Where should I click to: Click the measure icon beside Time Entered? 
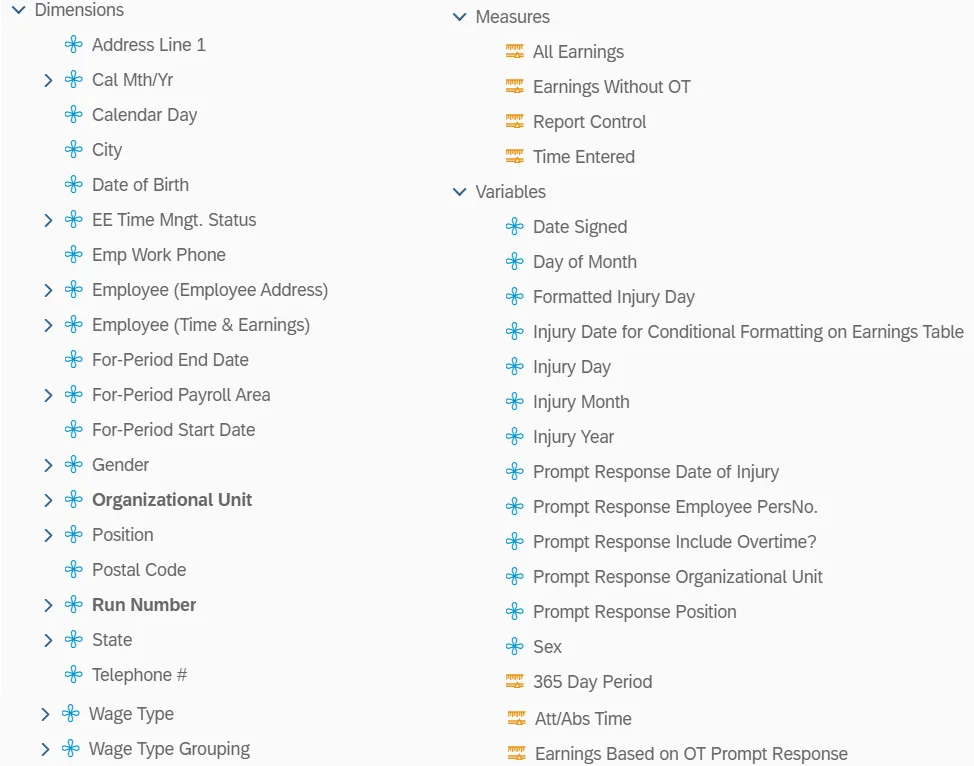tap(515, 157)
